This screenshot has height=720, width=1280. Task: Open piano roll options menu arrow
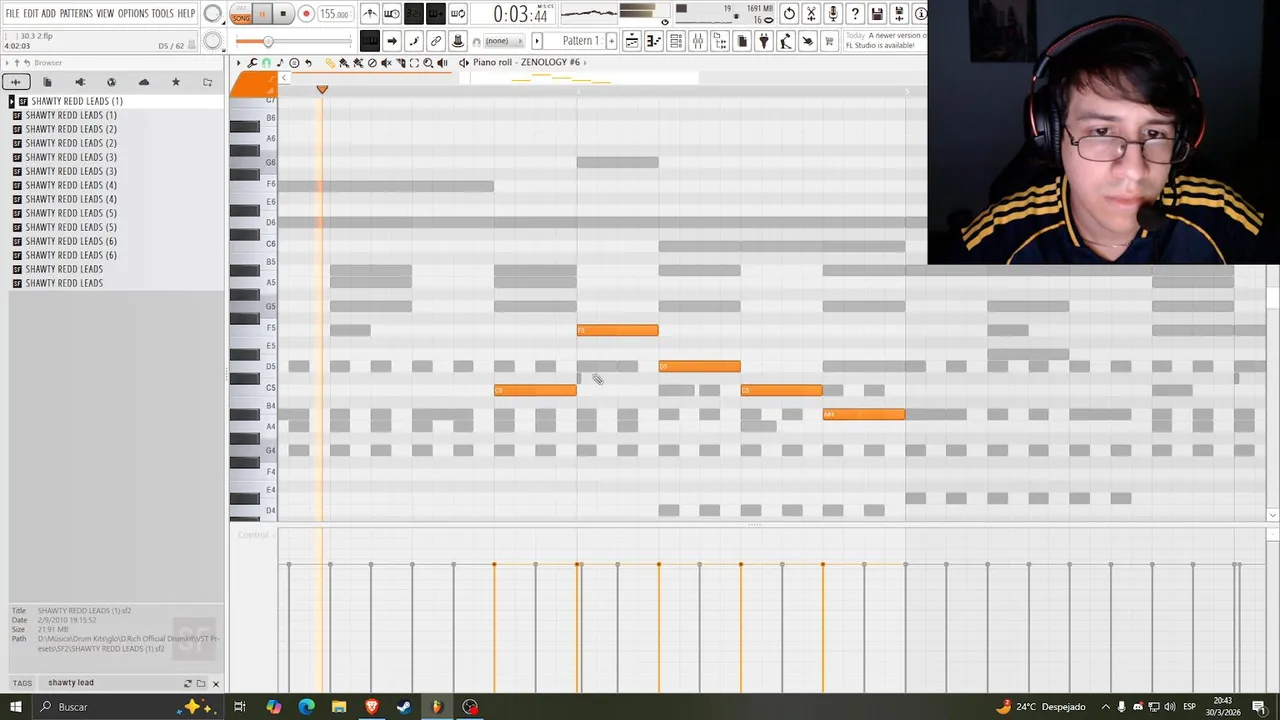pyautogui.click(x=238, y=63)
